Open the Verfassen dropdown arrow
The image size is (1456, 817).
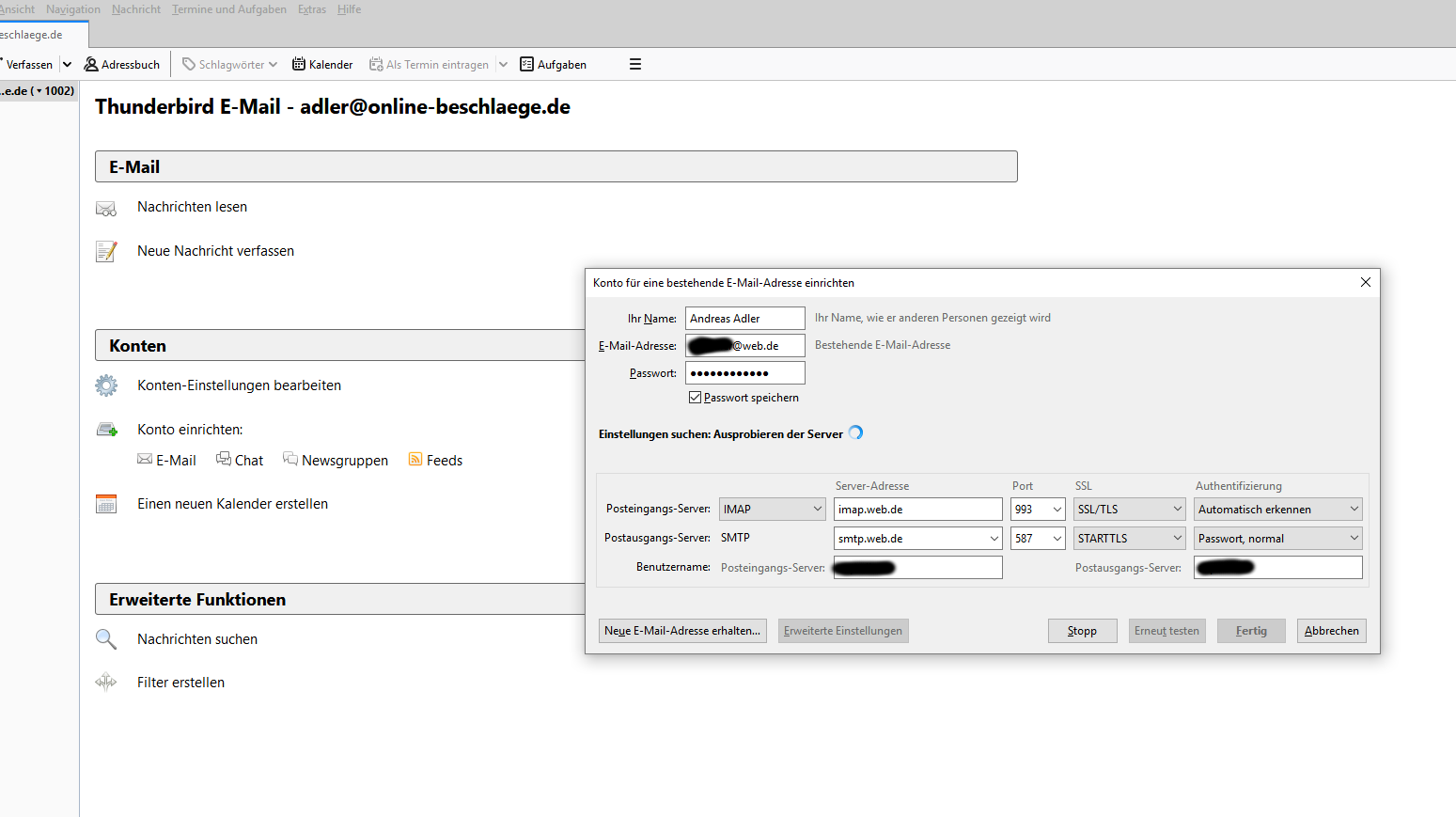[67, 64]
